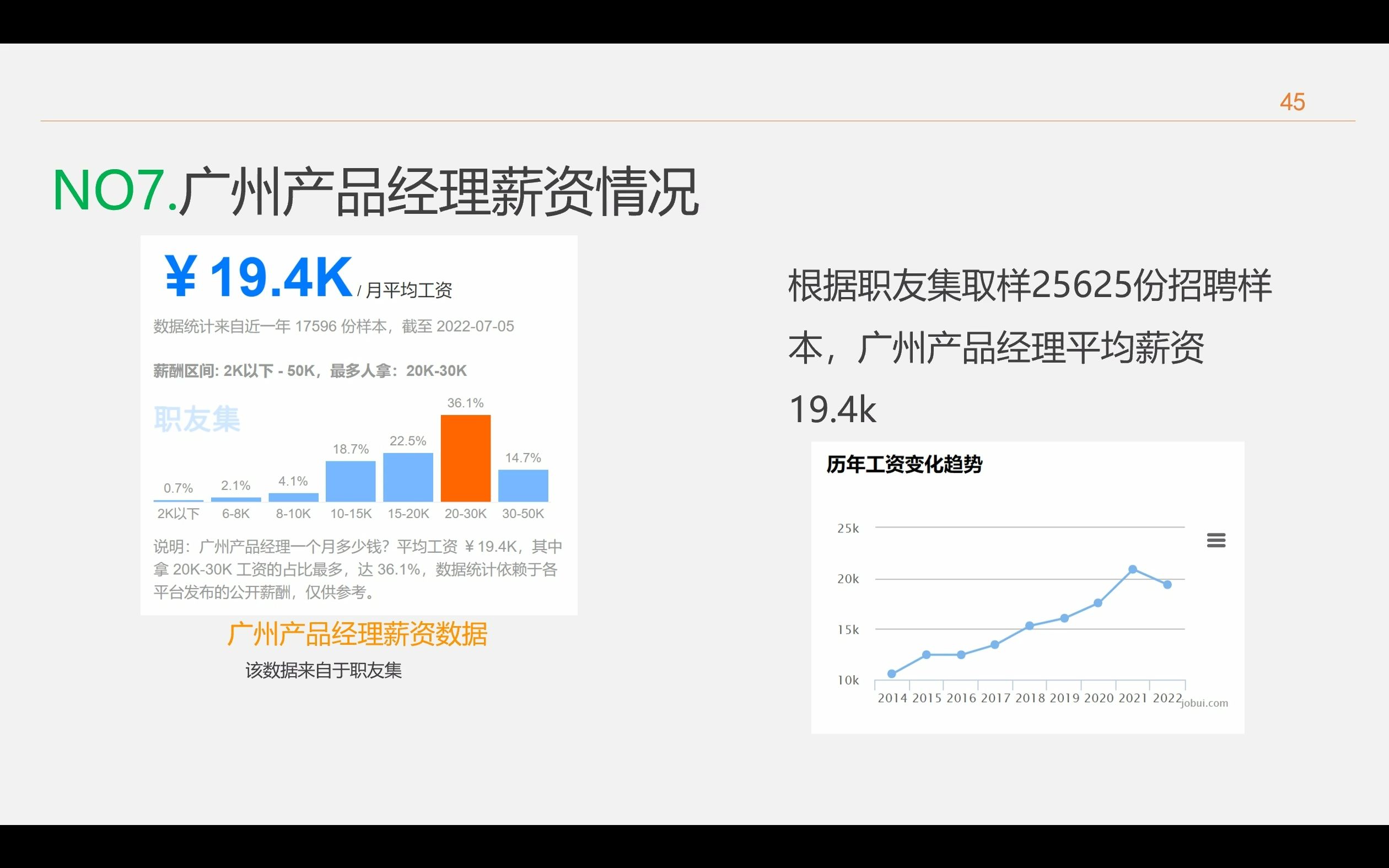This screenshot has width=1389, height=868.
Task: Click the 2K以下 axis label
Action: [x=179, y=513]
